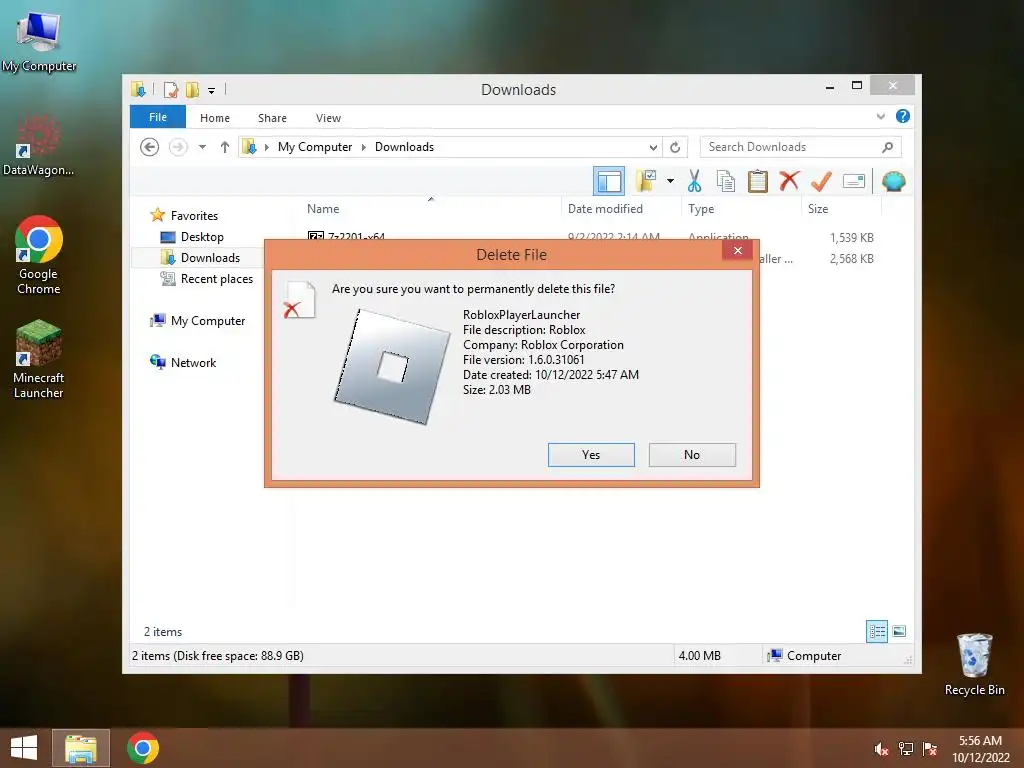This screenshot has height=768, width=1024.
Task: Open the Recycle Bin
Action: 974,665
